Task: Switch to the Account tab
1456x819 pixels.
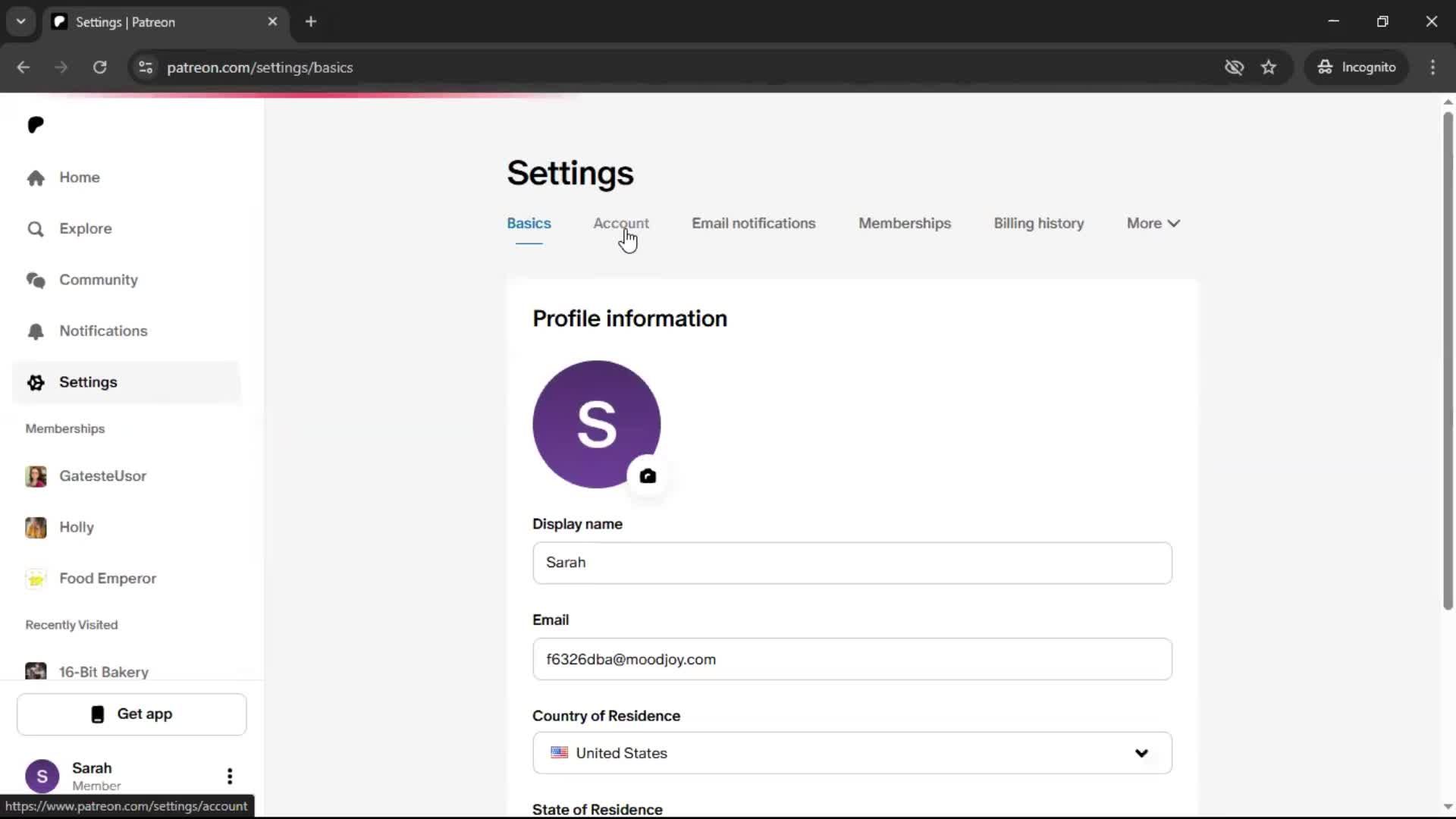Action: 621,224
